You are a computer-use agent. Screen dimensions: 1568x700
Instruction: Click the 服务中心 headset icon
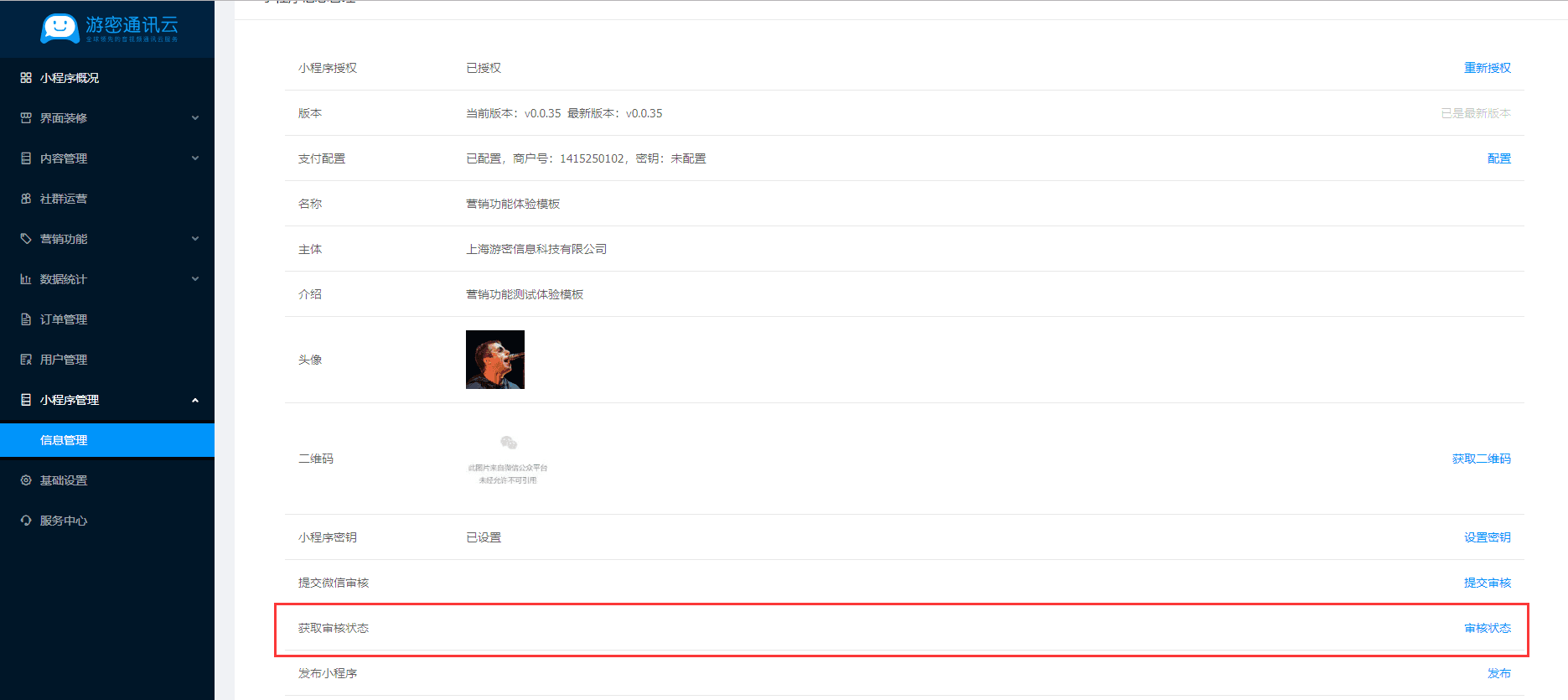coord(26,521)
